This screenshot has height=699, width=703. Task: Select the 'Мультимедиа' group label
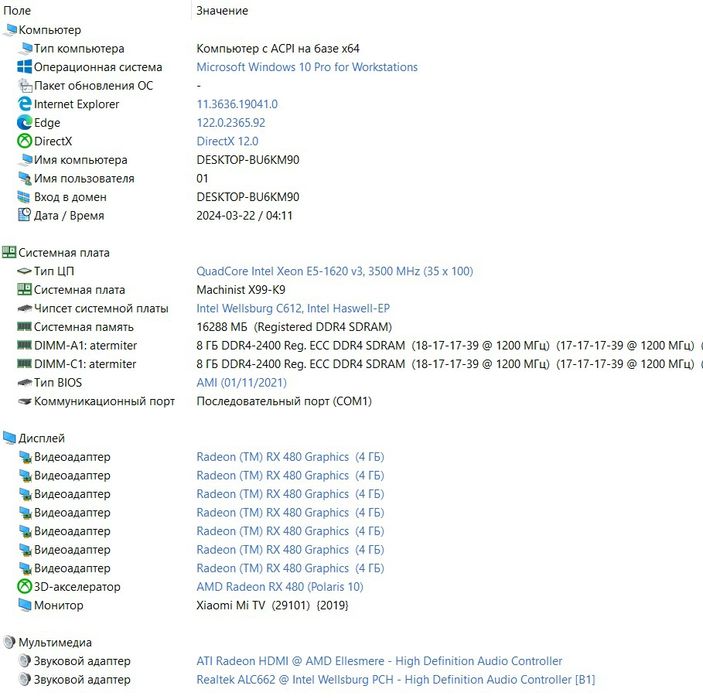click(55, 643)
